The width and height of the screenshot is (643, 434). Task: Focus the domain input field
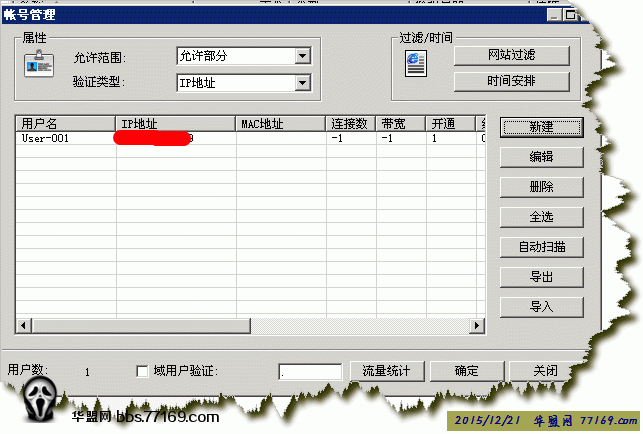coord(310,372)
